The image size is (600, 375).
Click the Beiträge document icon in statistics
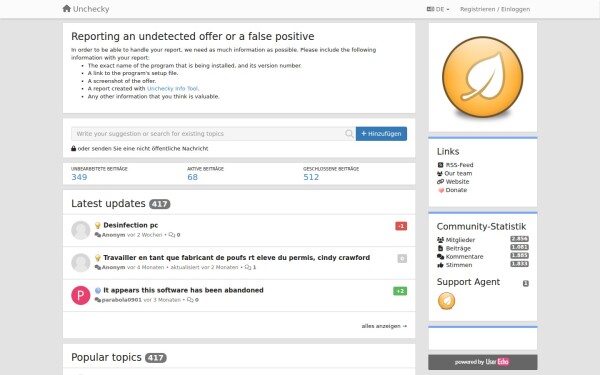[x=440, y=248]
